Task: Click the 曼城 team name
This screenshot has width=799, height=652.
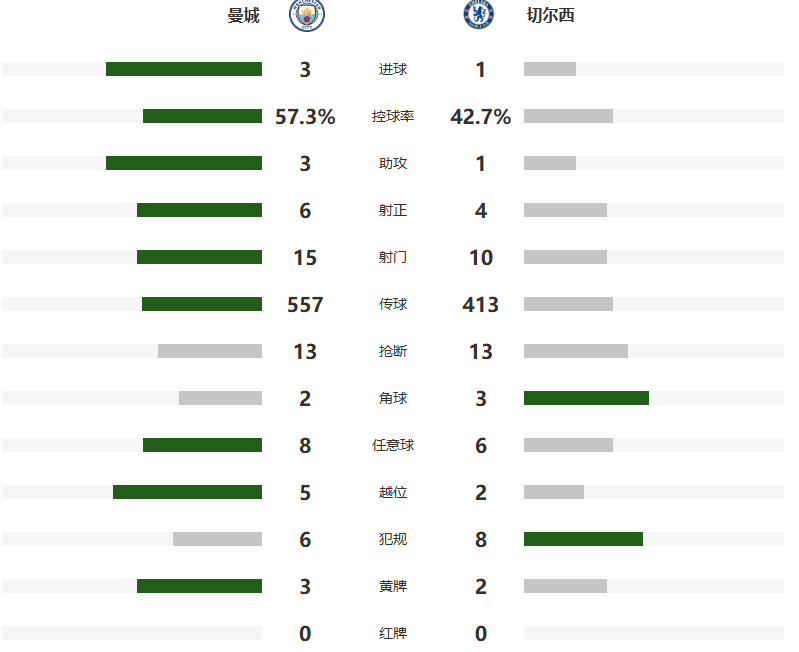Action: click(x=244, y=16)
